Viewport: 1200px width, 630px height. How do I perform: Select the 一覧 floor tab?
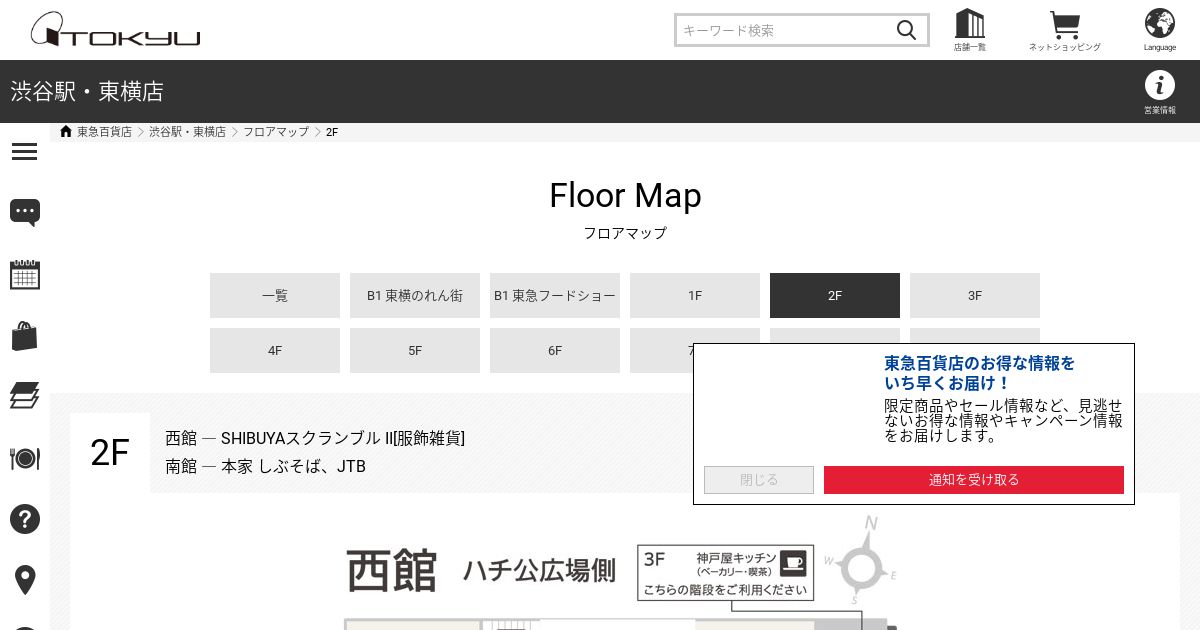[x=275, y=295]
